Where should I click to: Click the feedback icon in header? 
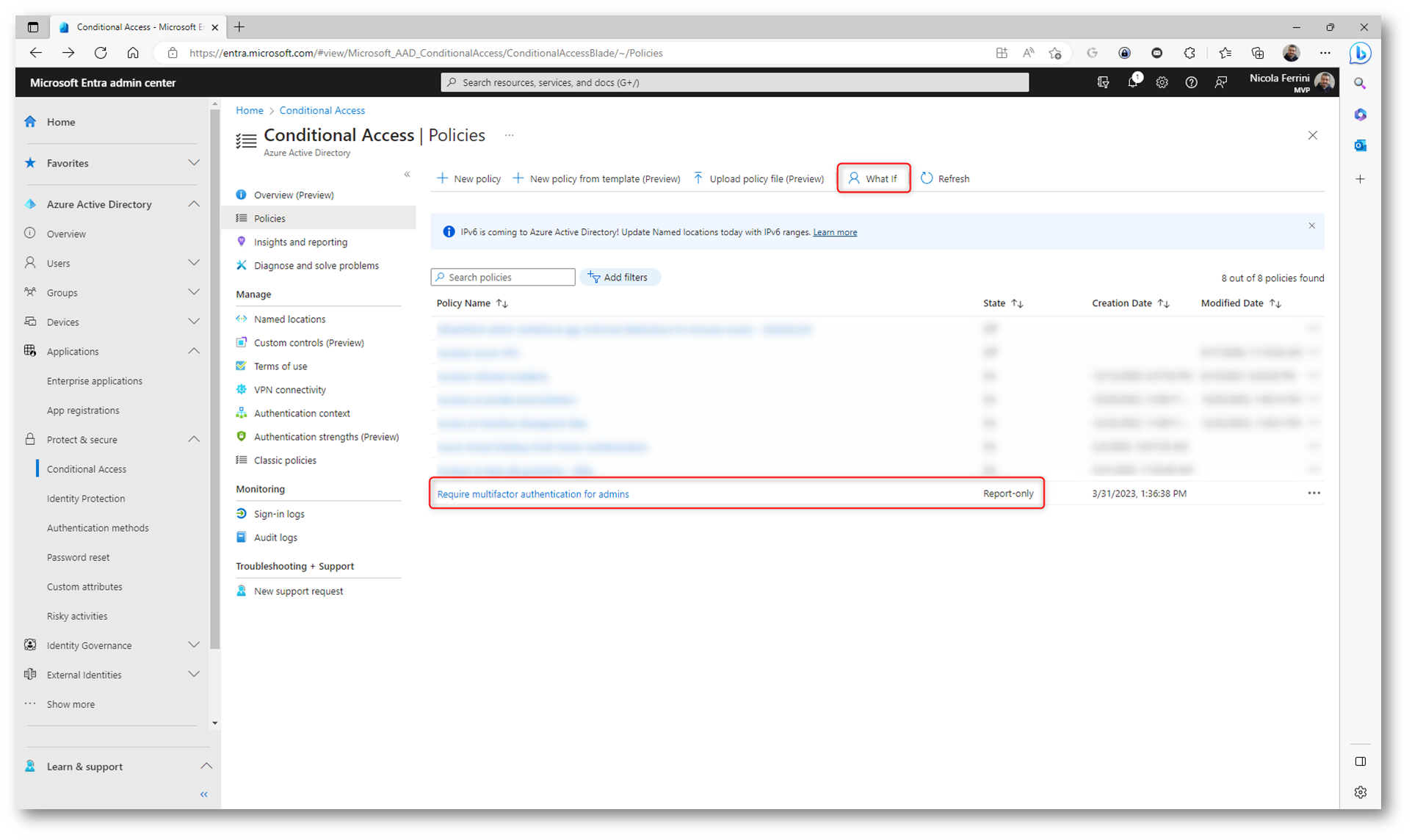coord(1220,82)
